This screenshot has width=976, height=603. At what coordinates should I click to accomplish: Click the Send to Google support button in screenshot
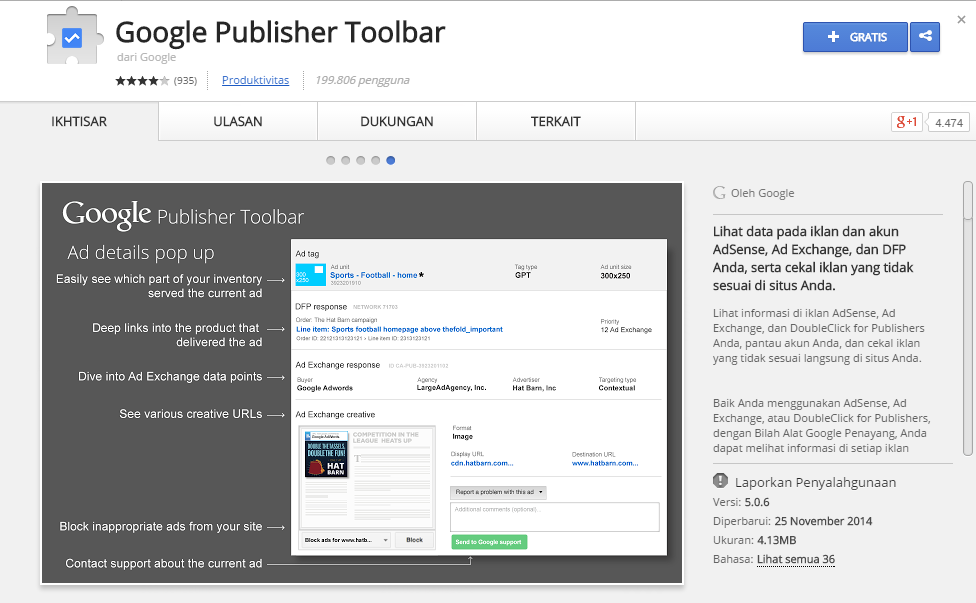[489, 542]
